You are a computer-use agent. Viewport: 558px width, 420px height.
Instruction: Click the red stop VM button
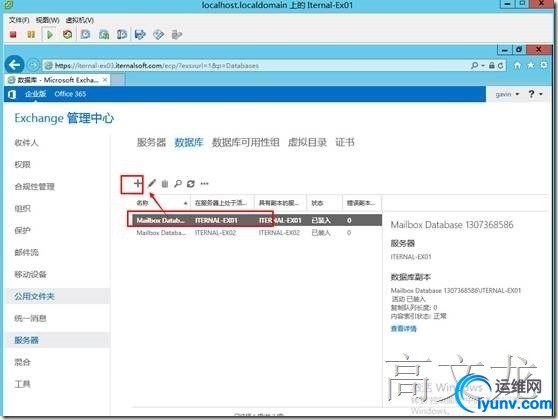click(x=13, y=35)
